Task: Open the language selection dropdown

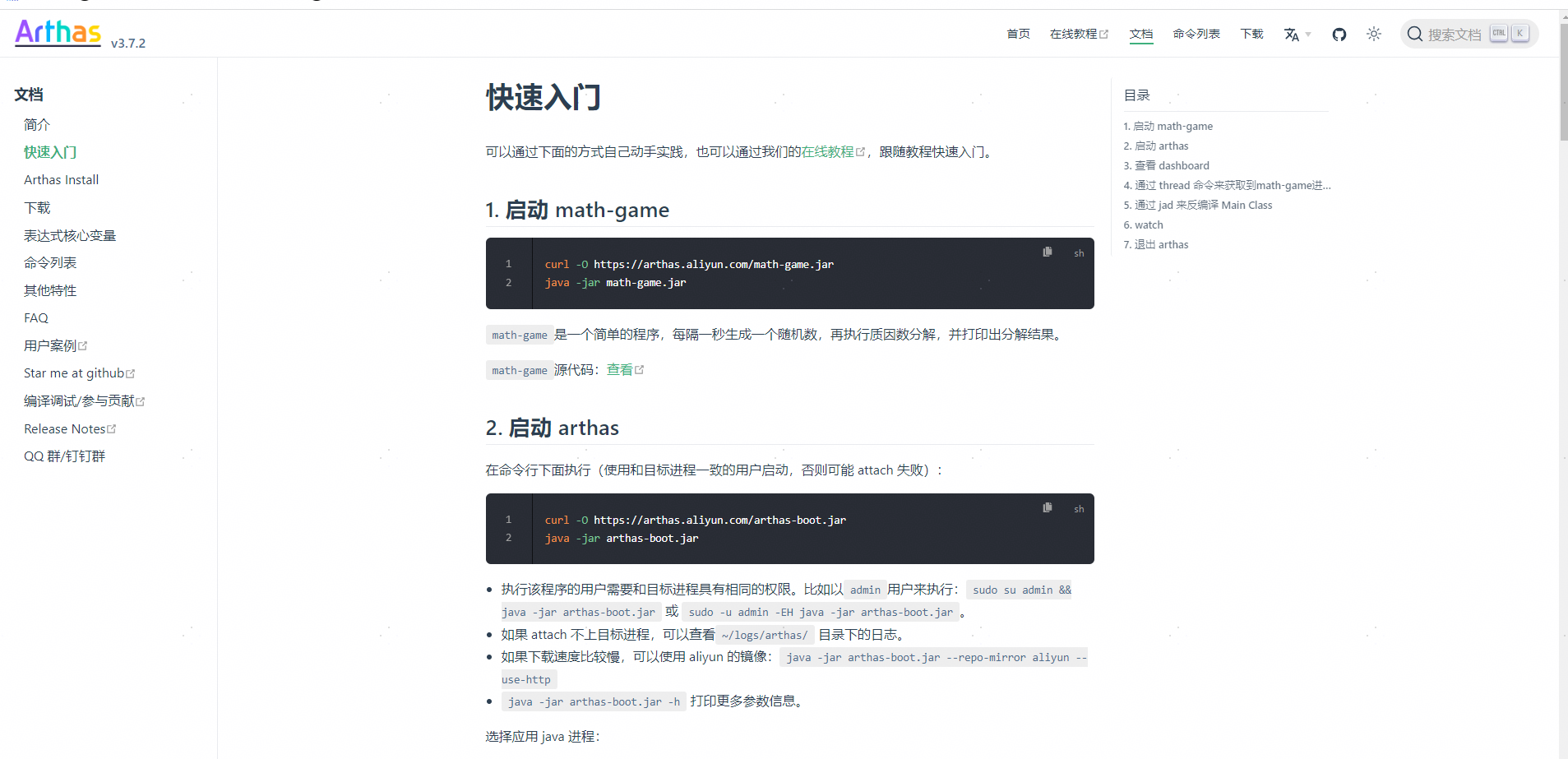Action: pyautogui.click(x=1297, y=35)
